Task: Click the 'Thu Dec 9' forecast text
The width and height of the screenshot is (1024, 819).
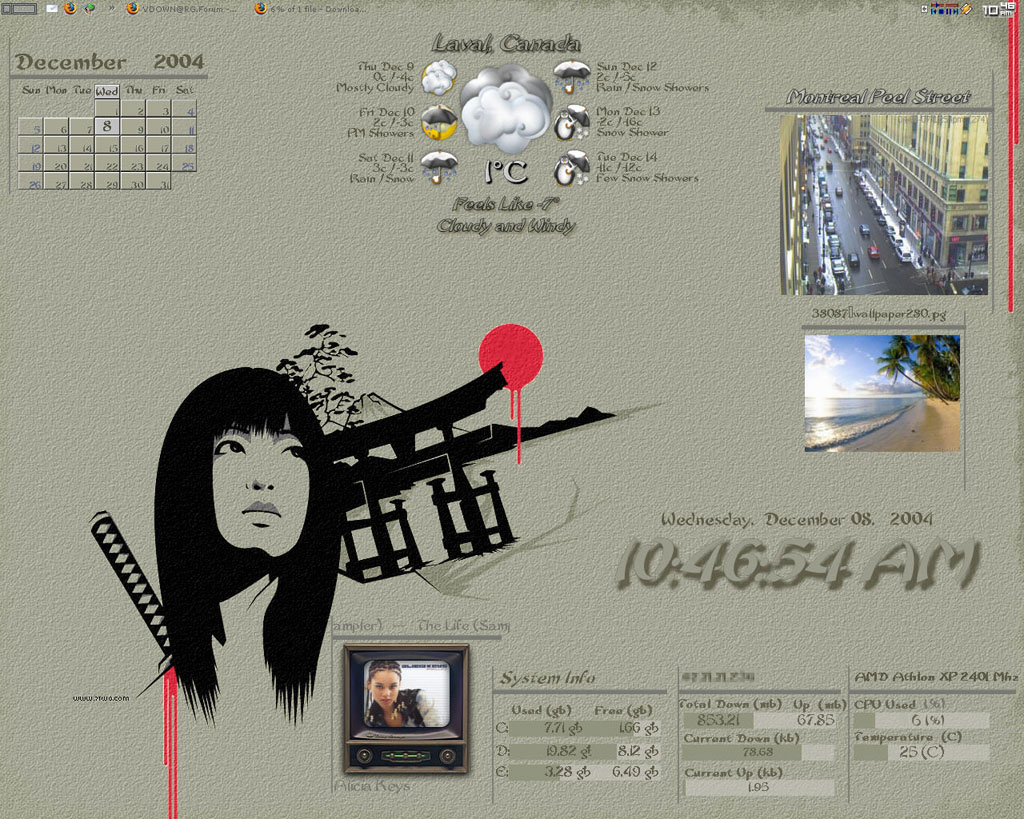Action: [x=386, y=67]
